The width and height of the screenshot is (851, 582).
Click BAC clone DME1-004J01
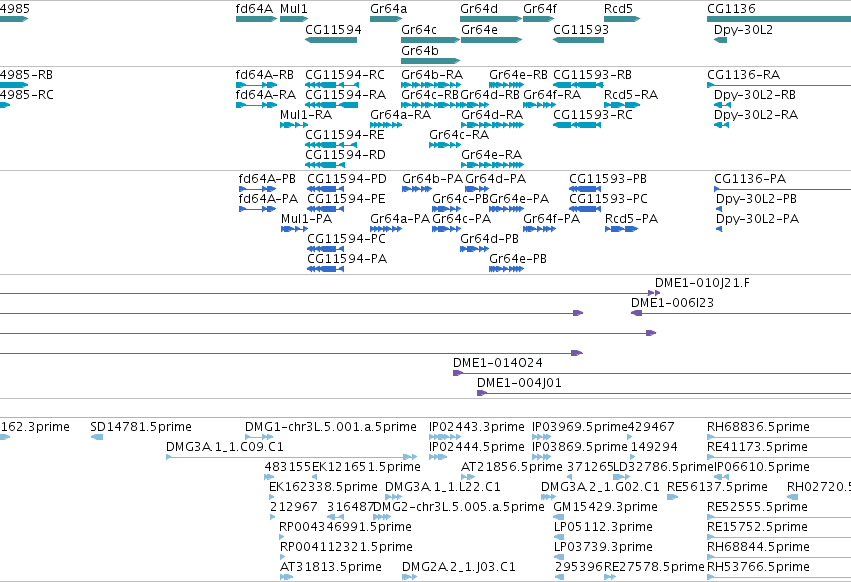coord(664,393)
